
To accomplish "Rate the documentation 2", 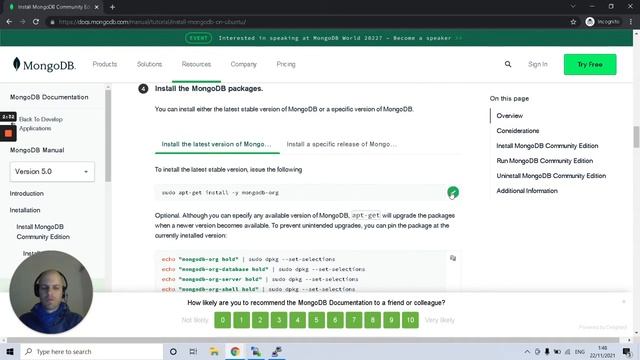I will tap(260, 320).
